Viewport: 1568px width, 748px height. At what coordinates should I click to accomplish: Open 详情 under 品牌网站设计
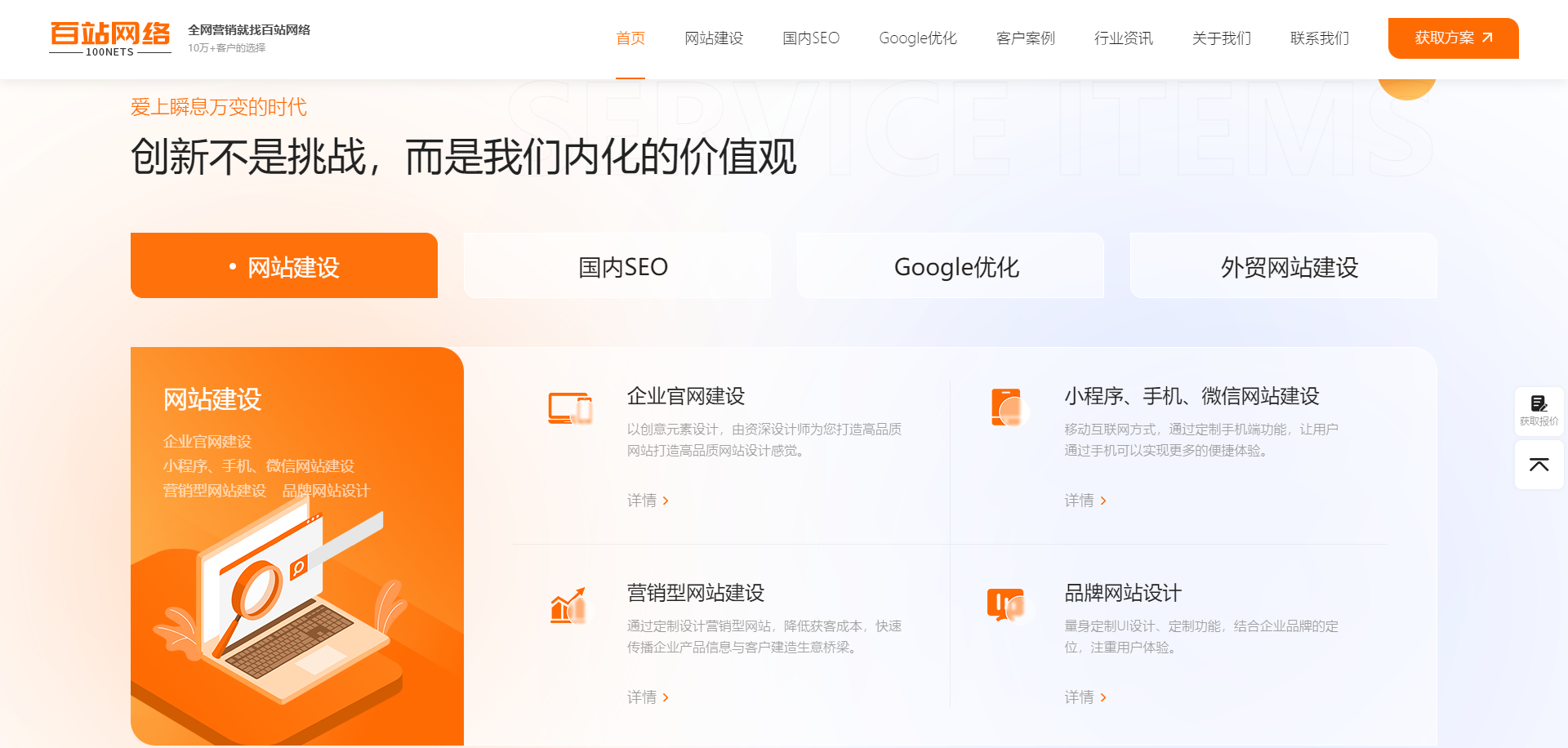[1085, 697]
